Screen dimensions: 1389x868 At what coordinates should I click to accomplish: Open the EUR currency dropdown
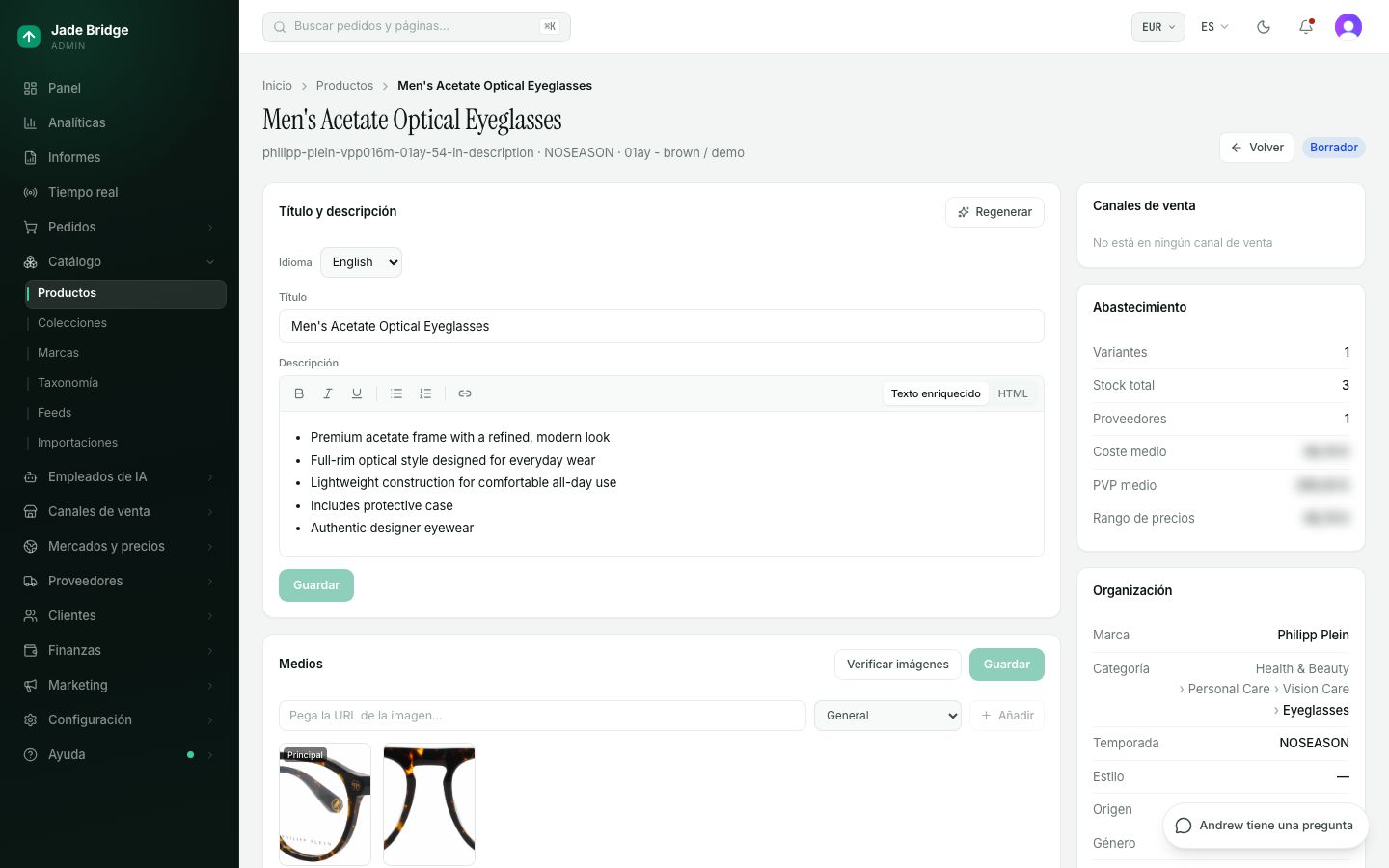click(1158, 27)
